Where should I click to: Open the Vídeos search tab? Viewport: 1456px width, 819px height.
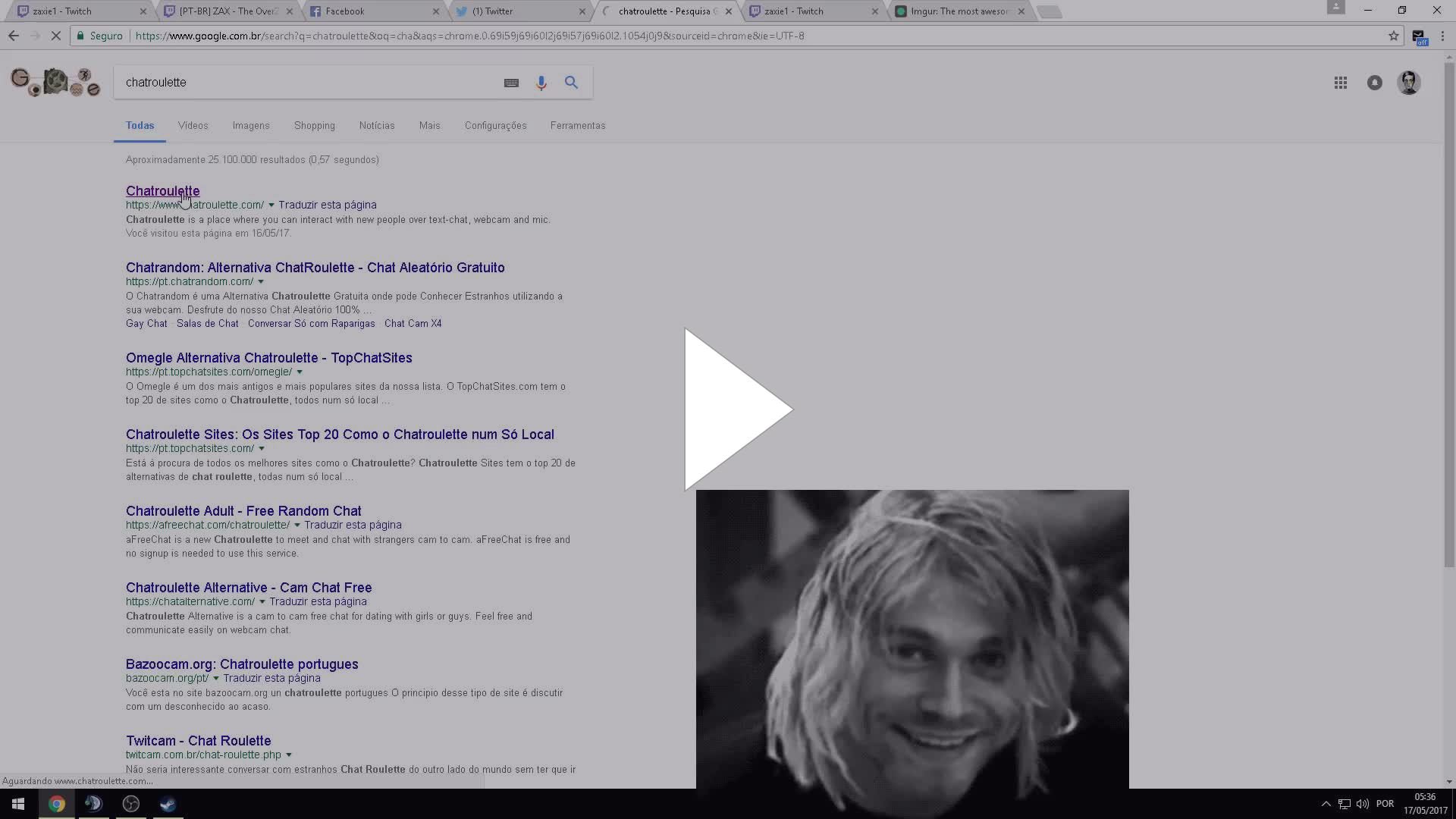pos(193,126)
